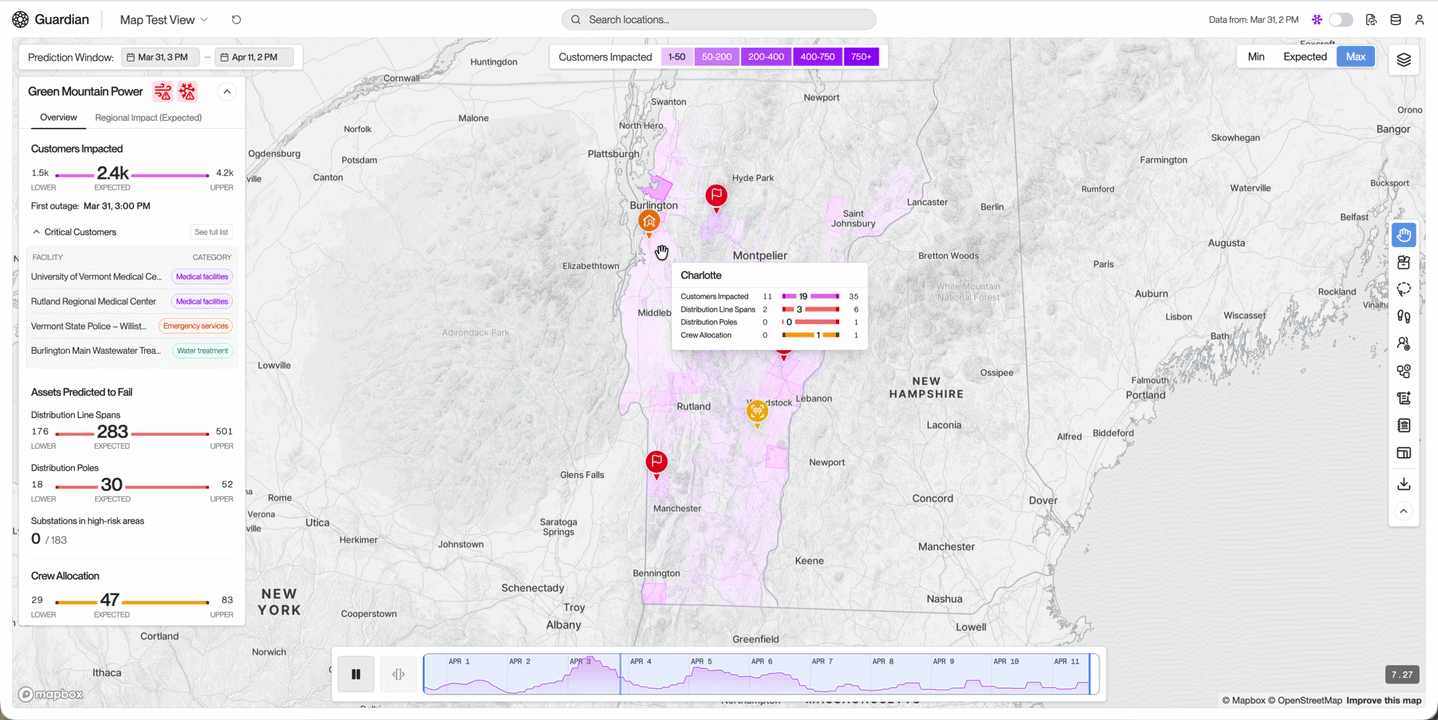Select the Expected scenario option

(x=1305, y=57)
